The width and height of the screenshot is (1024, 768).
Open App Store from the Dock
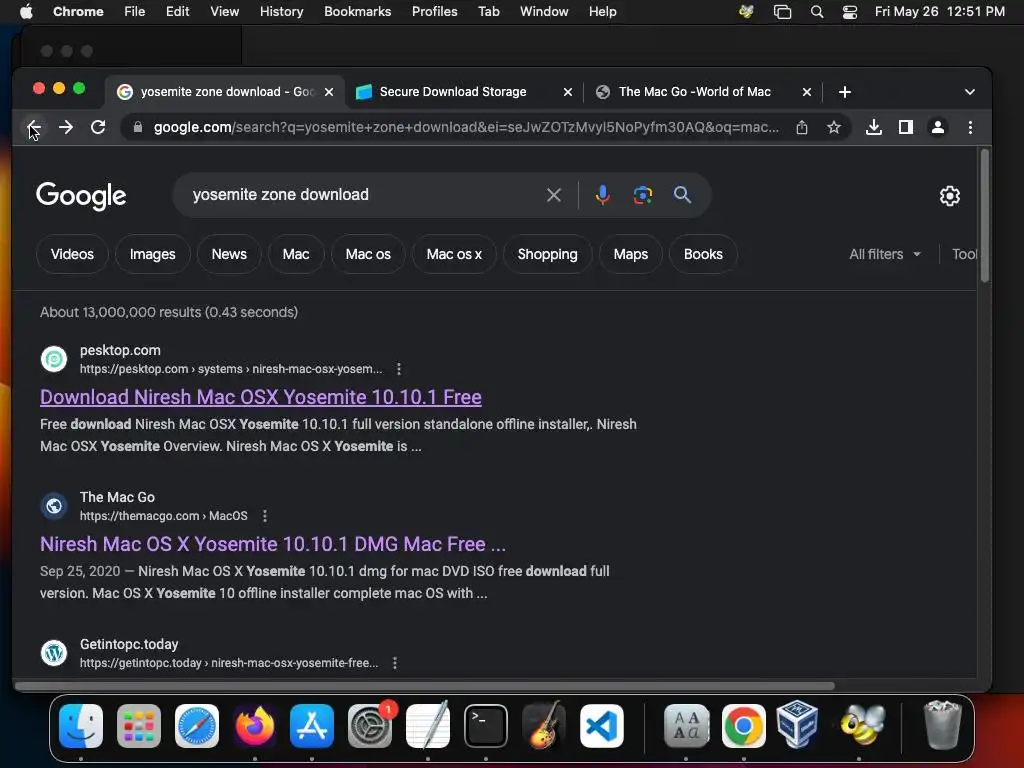(x=312, y=726)
